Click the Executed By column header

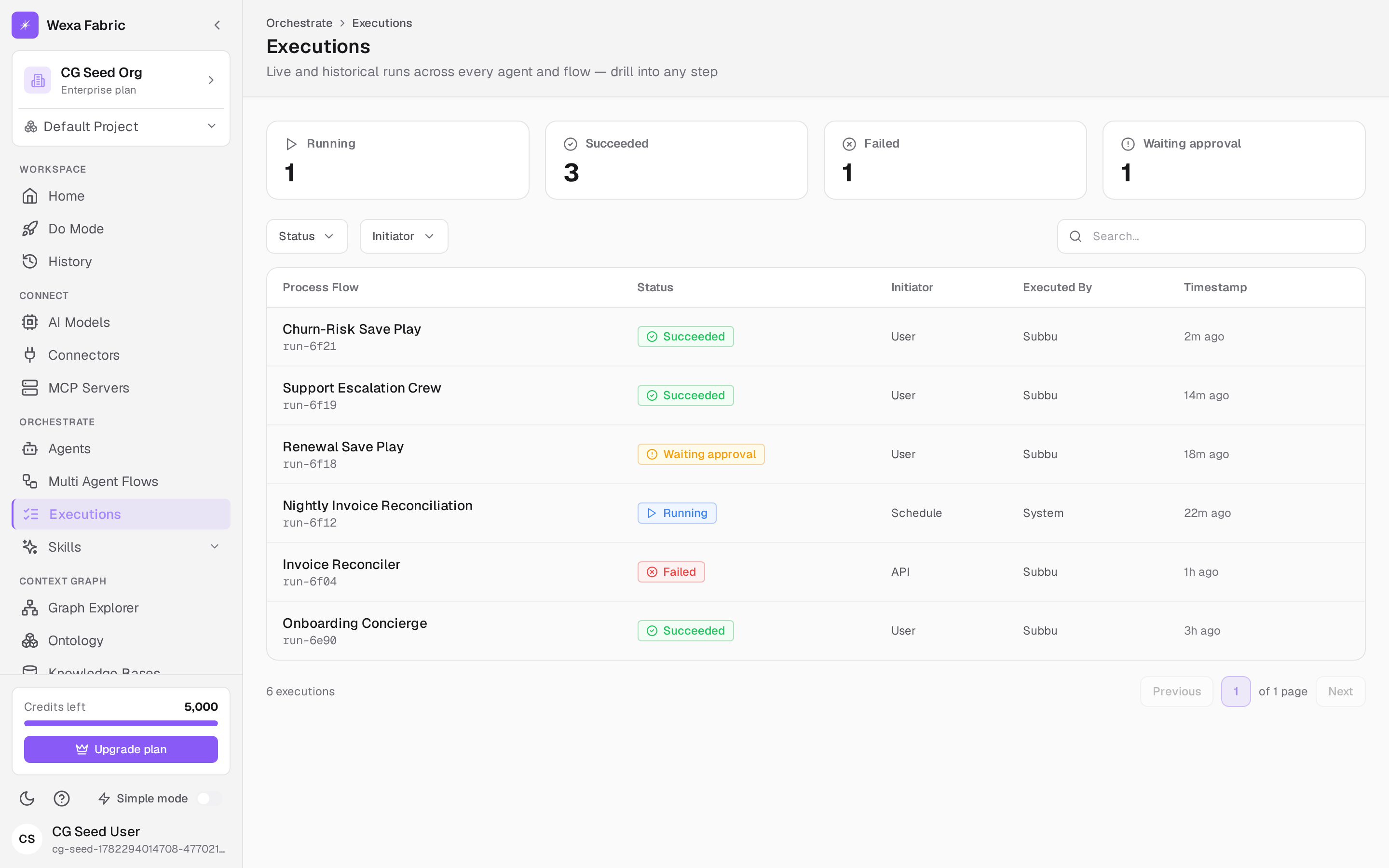[1057, 287]
